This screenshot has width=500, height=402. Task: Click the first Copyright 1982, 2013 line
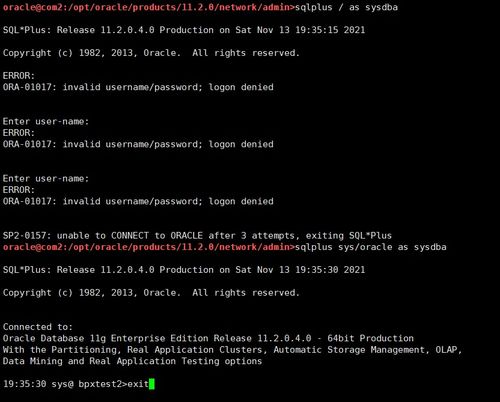(151, 53)
